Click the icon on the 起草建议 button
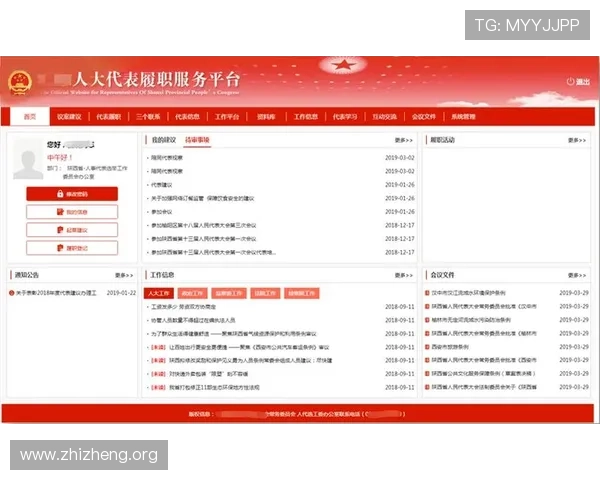The width and height of the screenshot is (600, 480). (x=60, y=230)
